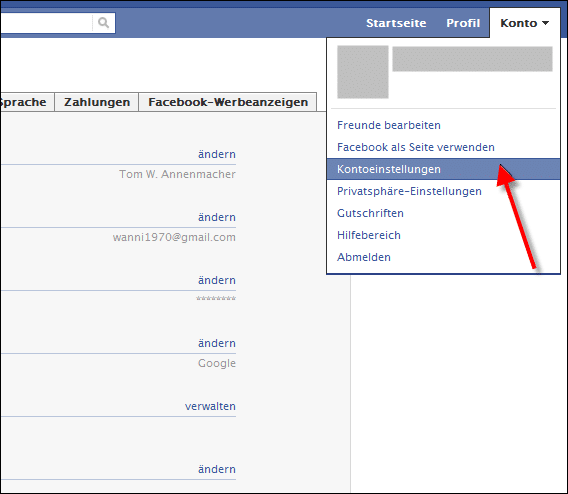Switch to the Zahlungen tab
568x494 pixels.
tap(97, 102)
